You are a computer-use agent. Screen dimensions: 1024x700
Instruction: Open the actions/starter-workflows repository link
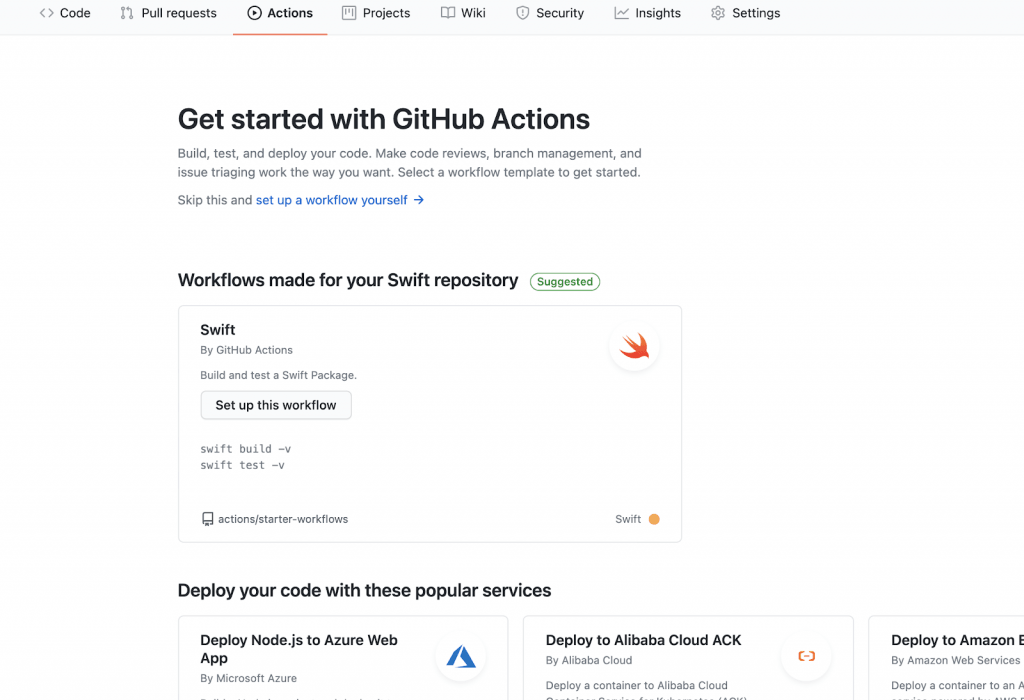tap(283, 519)
